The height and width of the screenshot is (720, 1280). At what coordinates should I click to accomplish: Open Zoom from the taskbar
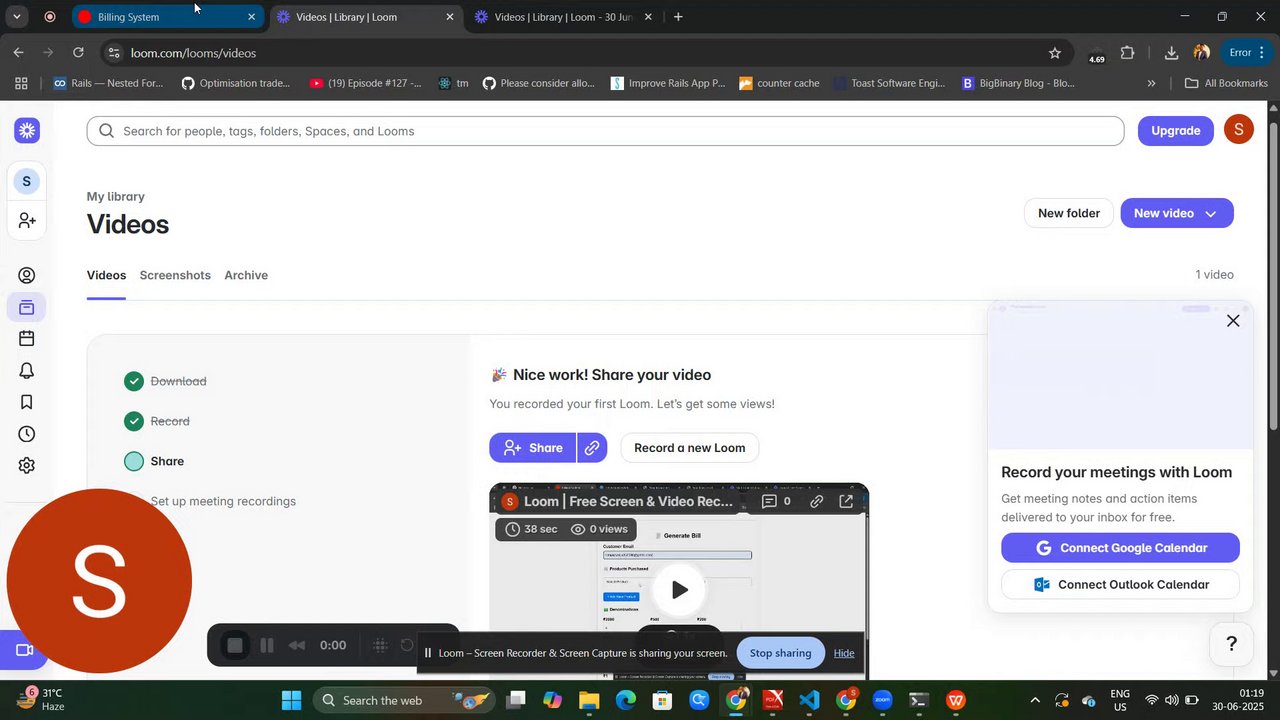point(882,700)
